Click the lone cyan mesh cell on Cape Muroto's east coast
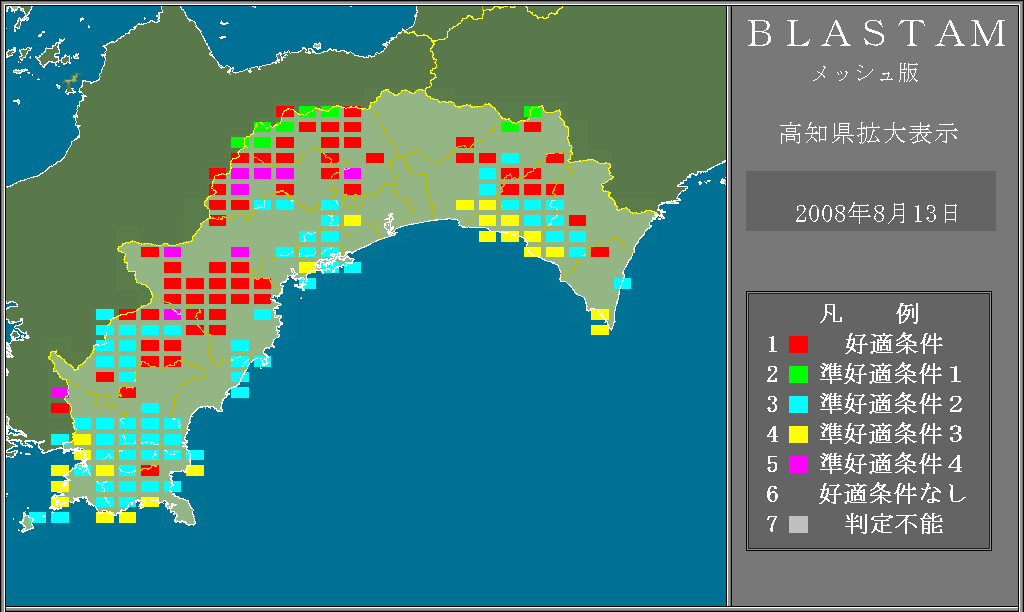The image size is (1024, 612). [622, 283]
